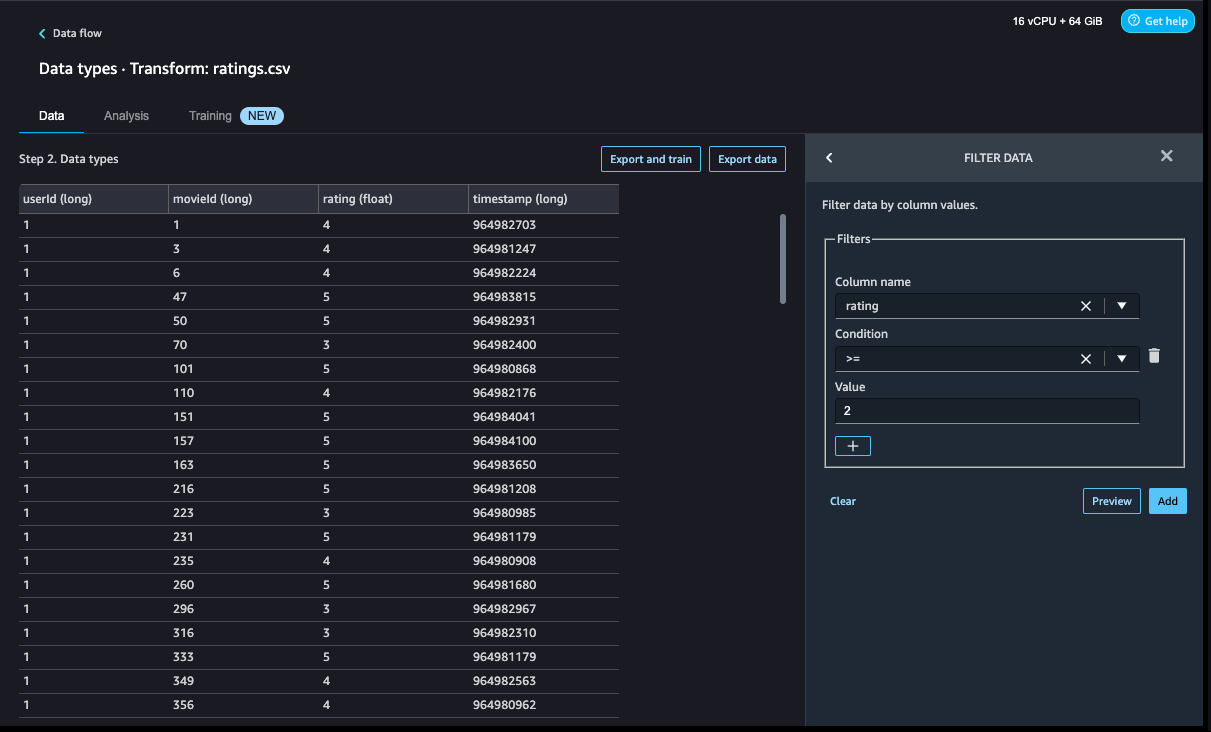Close the Filter Data panel
The width and height of the screenshot is (1211, 732).
click(x=1166, y=156)
